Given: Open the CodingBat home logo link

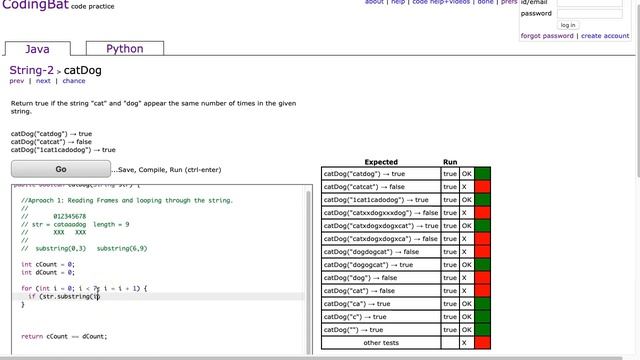Looking at the screenshot, I should 35,5.
